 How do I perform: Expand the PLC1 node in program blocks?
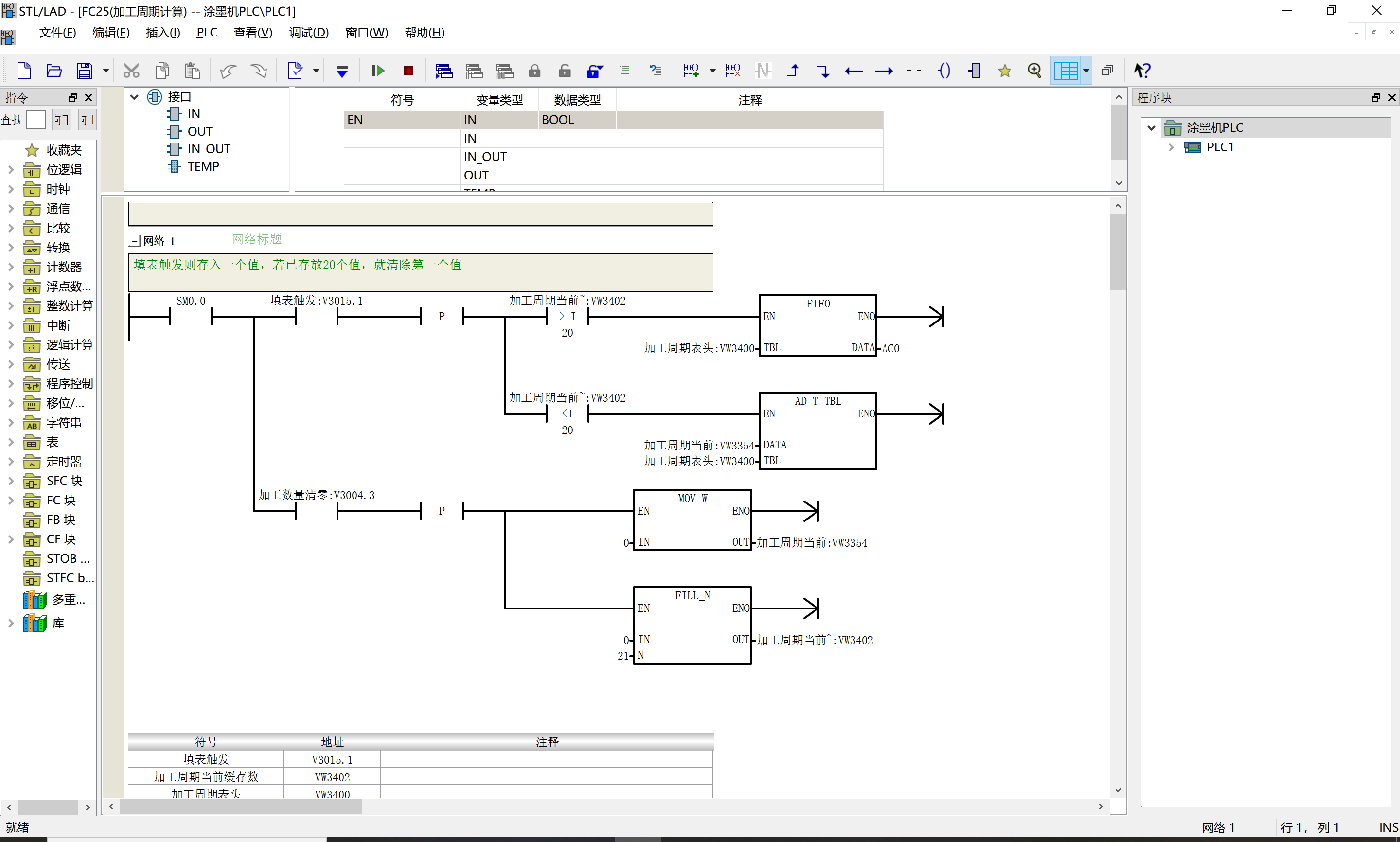[1171, 147]
